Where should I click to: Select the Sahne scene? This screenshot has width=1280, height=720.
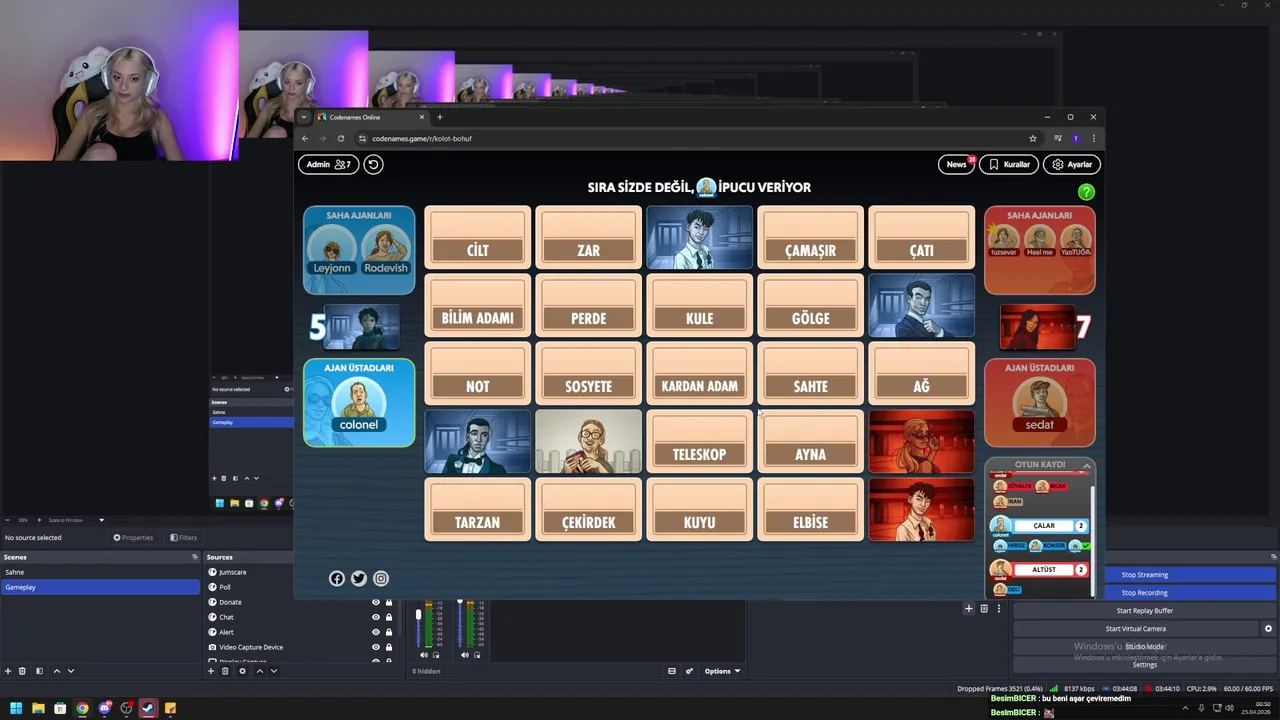tap(100, 572)
